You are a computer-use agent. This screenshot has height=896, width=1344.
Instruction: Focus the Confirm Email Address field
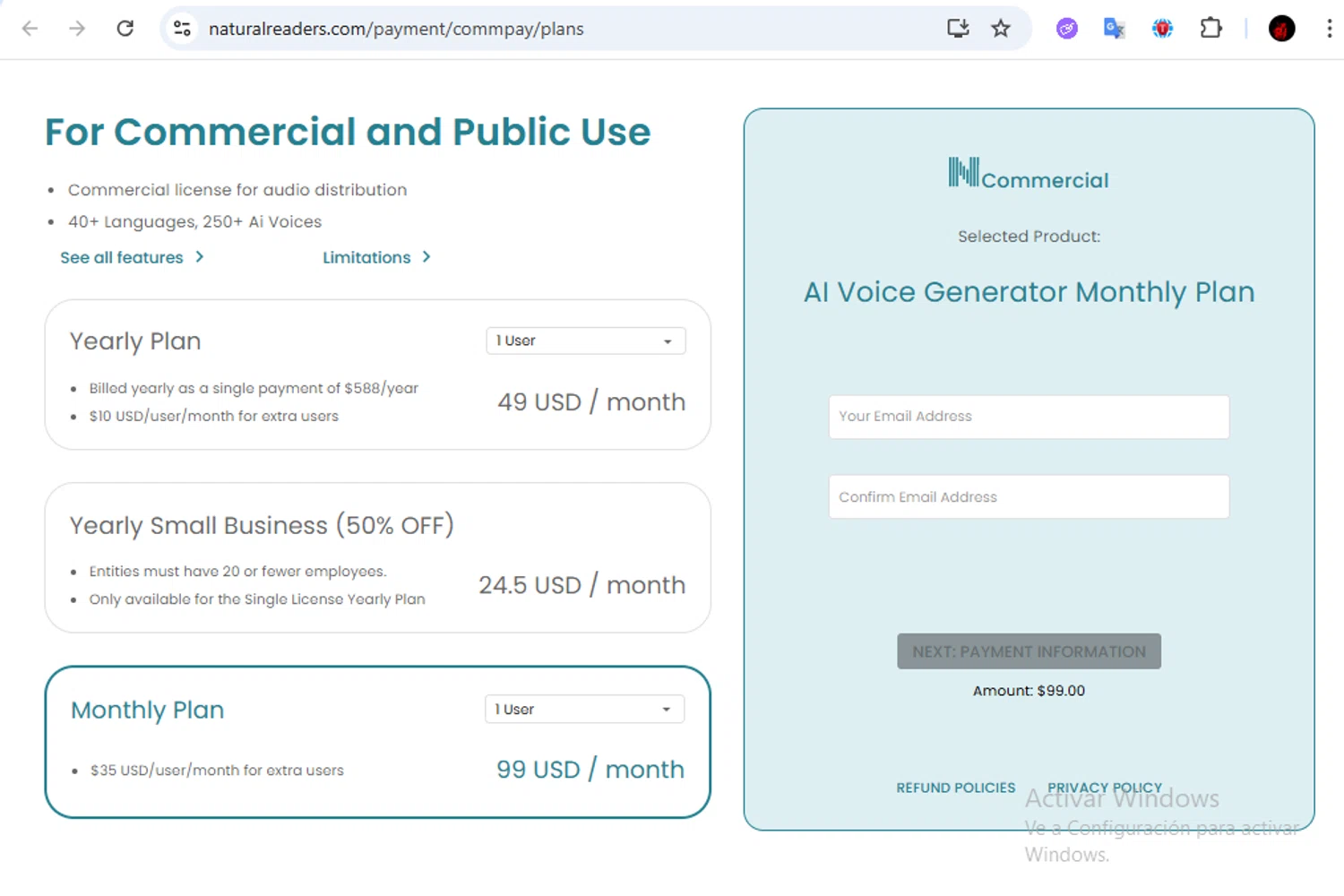click(1029, 496)
